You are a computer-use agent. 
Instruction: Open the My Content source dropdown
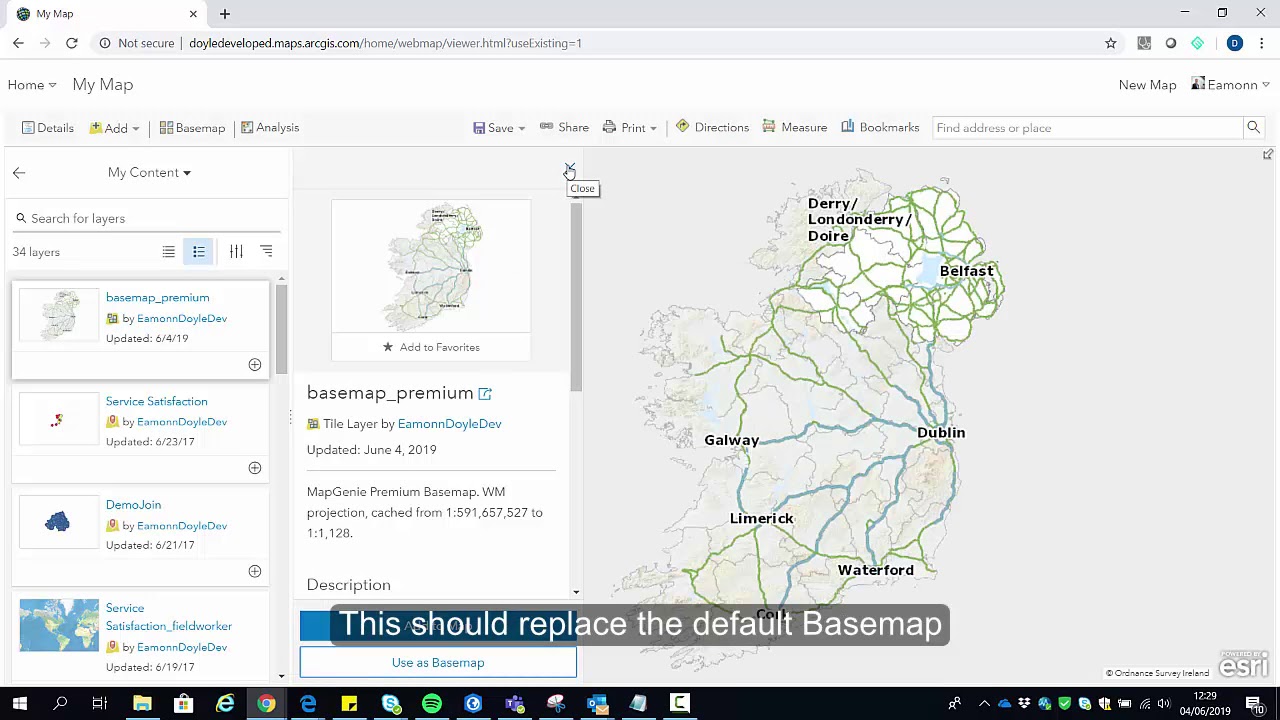[x=149, y=173]
